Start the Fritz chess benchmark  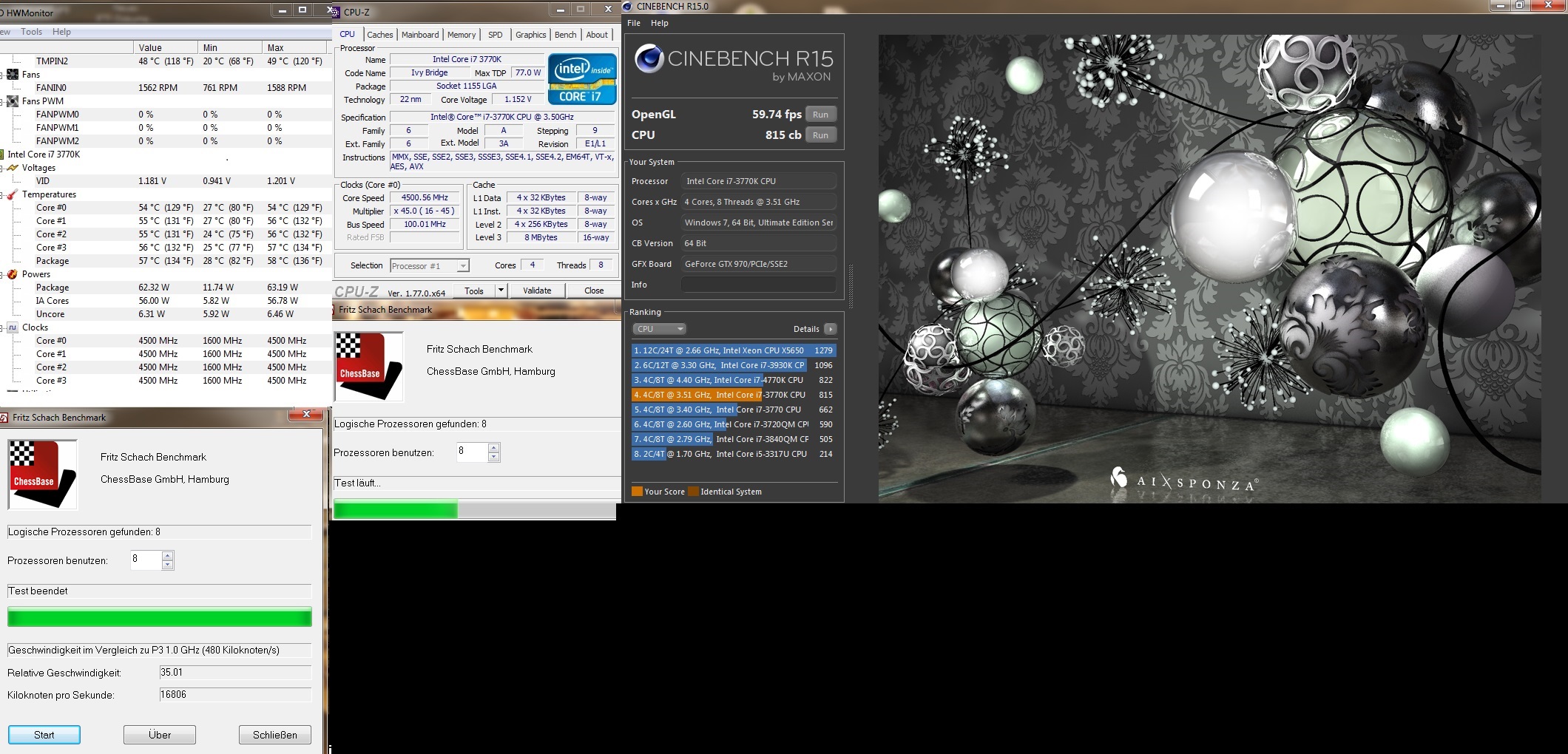[44, 735]
